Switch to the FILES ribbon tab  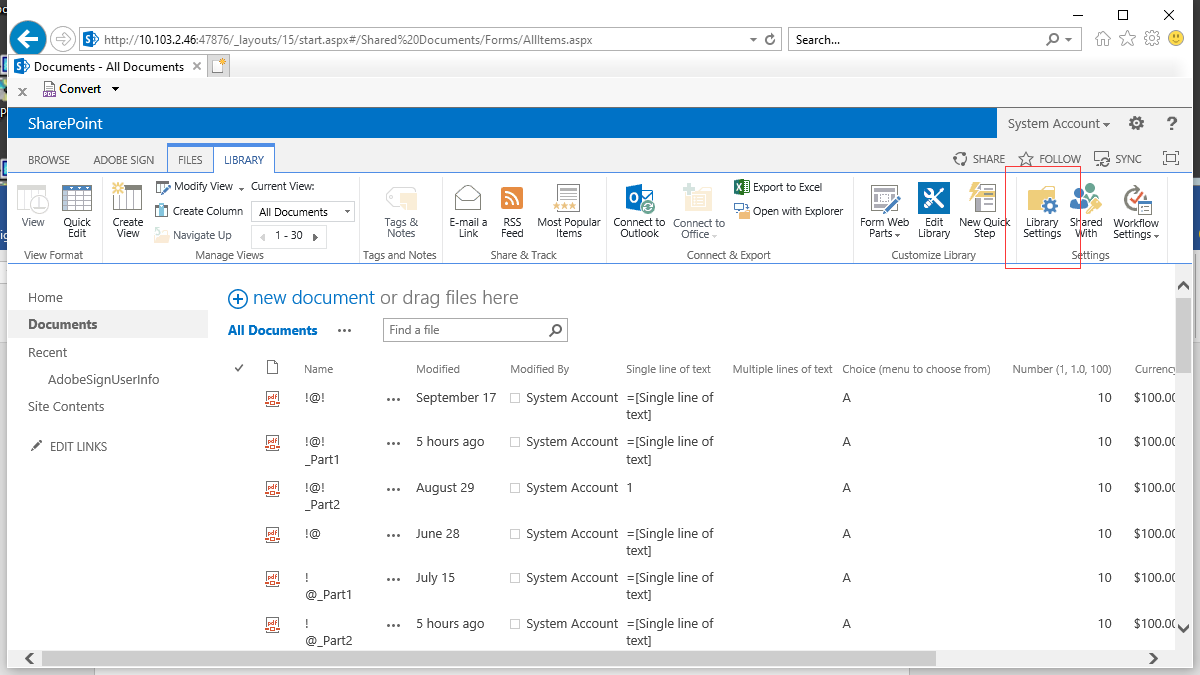(x=190, y=160)
